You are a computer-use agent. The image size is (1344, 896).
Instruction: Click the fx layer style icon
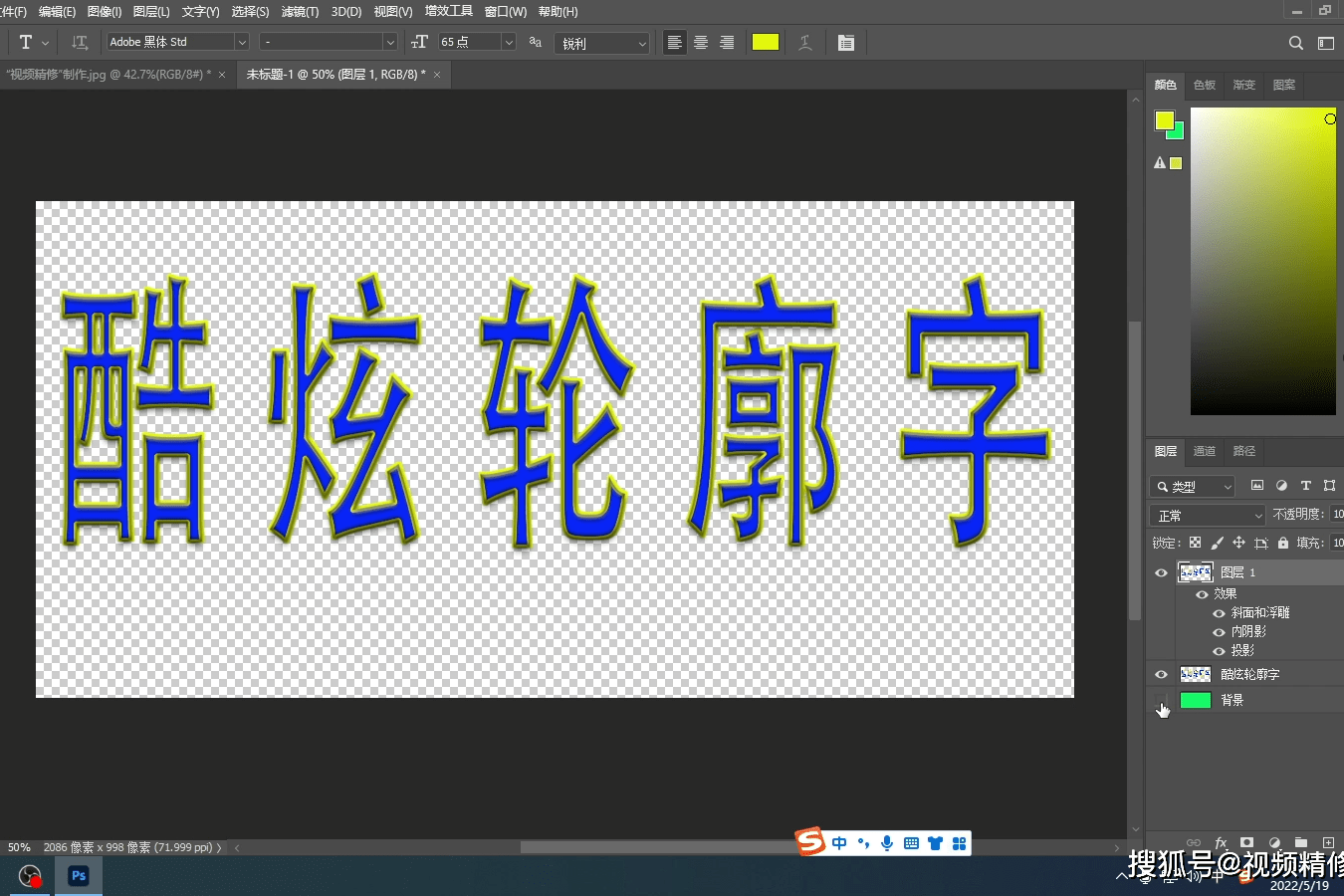point(1222,843)
